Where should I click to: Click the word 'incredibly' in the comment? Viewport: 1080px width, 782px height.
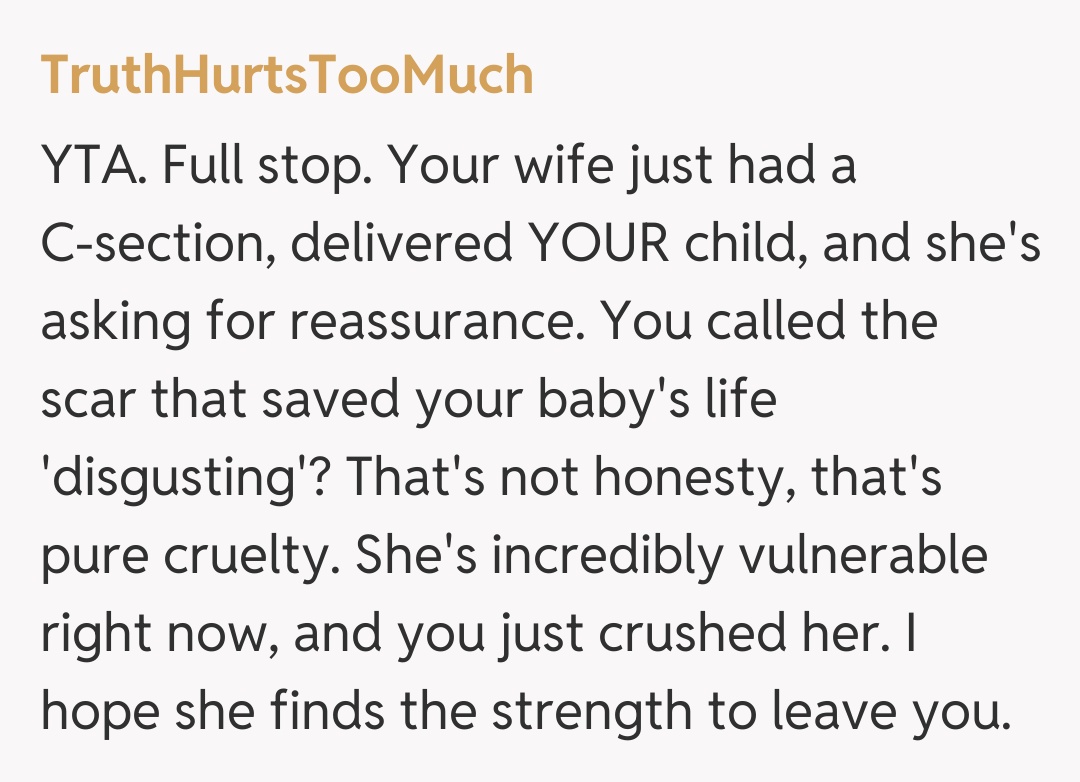(603, 558)
